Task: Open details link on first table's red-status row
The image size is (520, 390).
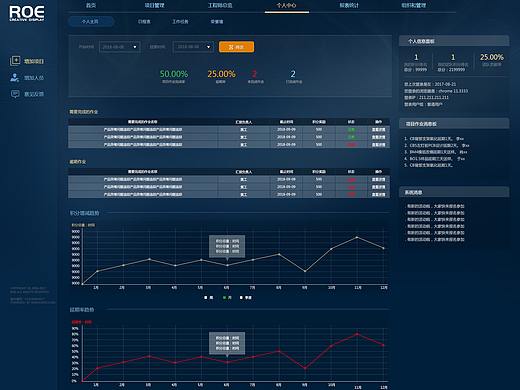Action: pos(378,145)
